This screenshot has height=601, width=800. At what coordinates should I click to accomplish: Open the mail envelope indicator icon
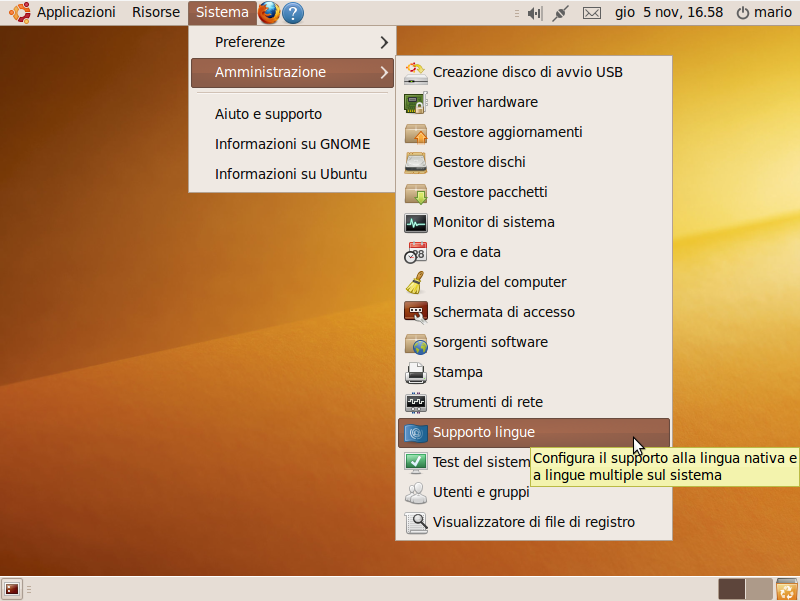[592, 13]
